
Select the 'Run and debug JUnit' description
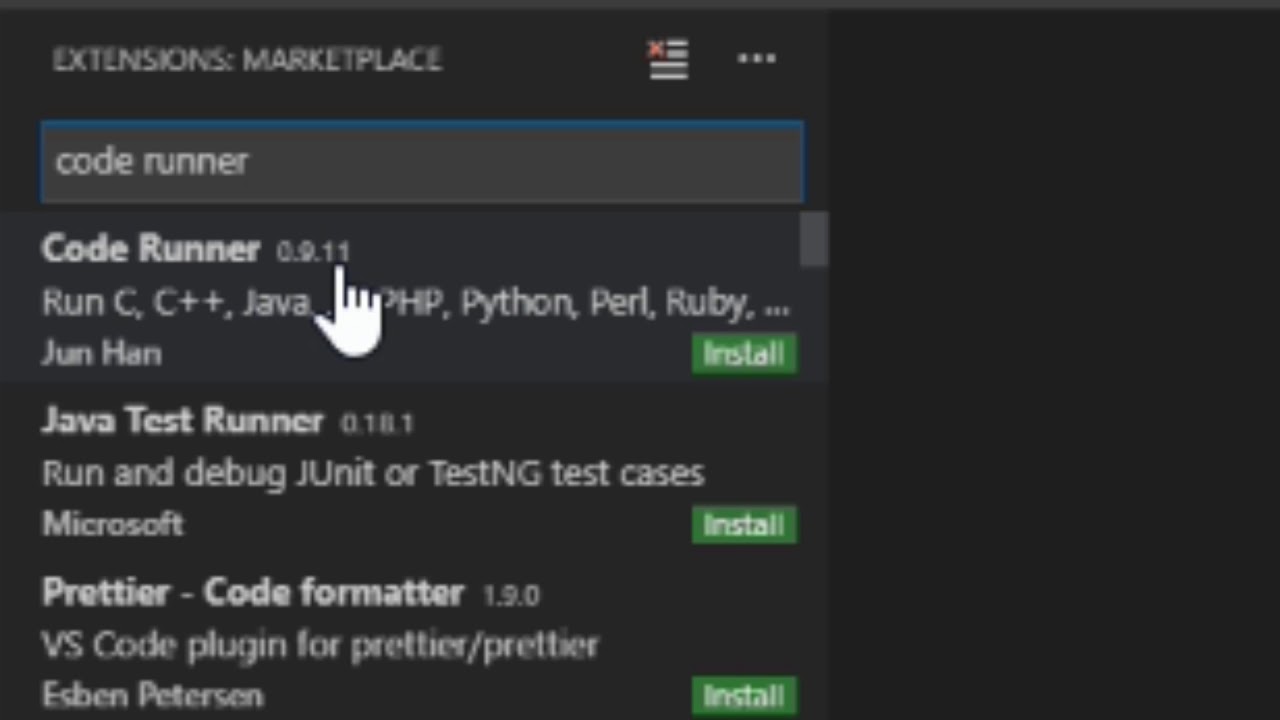[x=373, y=473]
